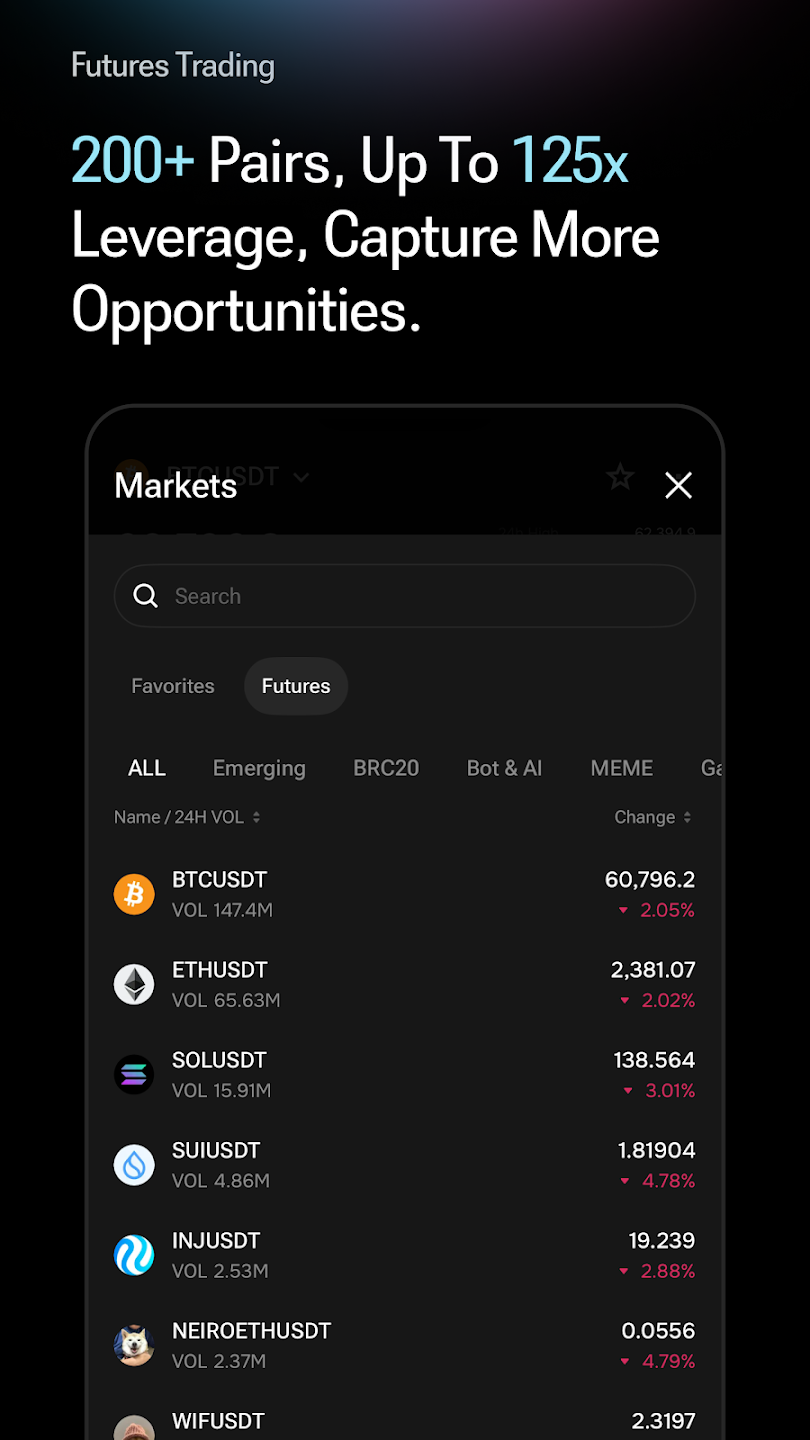
Task: Select the Futures tab
Action: pyautogui.click(x=296, y=686)
